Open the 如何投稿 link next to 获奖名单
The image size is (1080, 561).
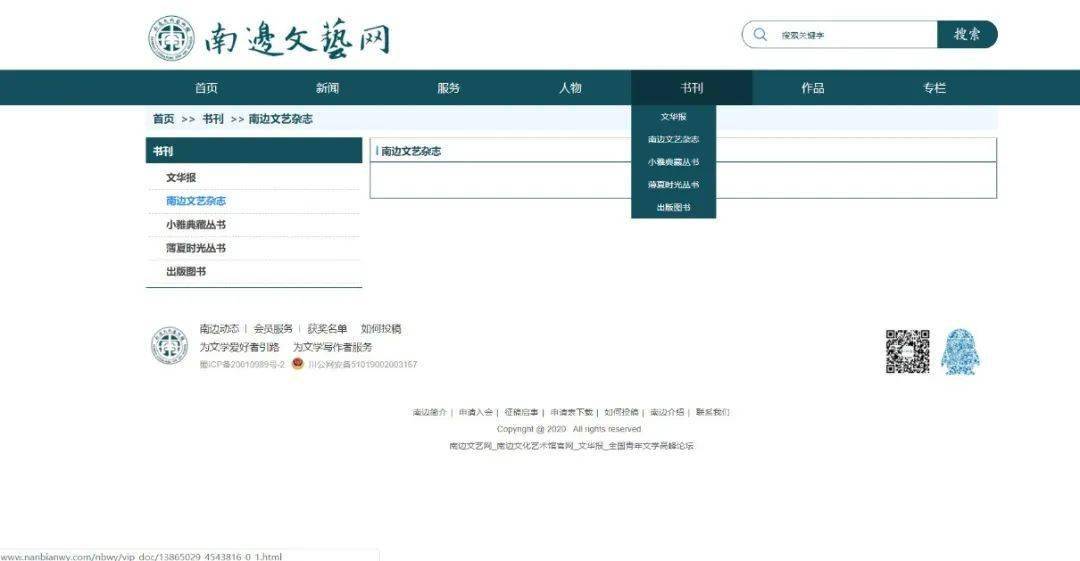381,328
